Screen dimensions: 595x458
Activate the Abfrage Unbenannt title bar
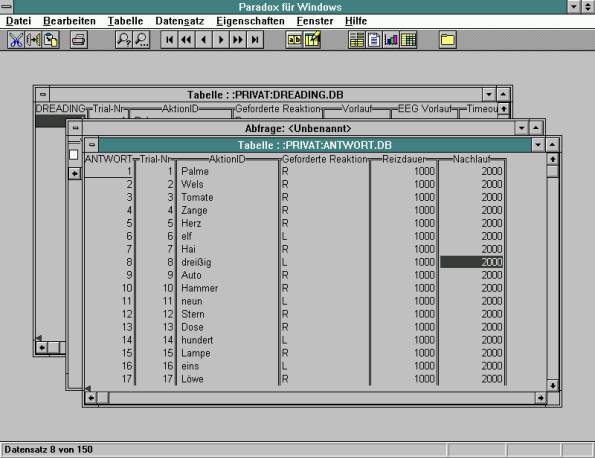coord(298,128)
